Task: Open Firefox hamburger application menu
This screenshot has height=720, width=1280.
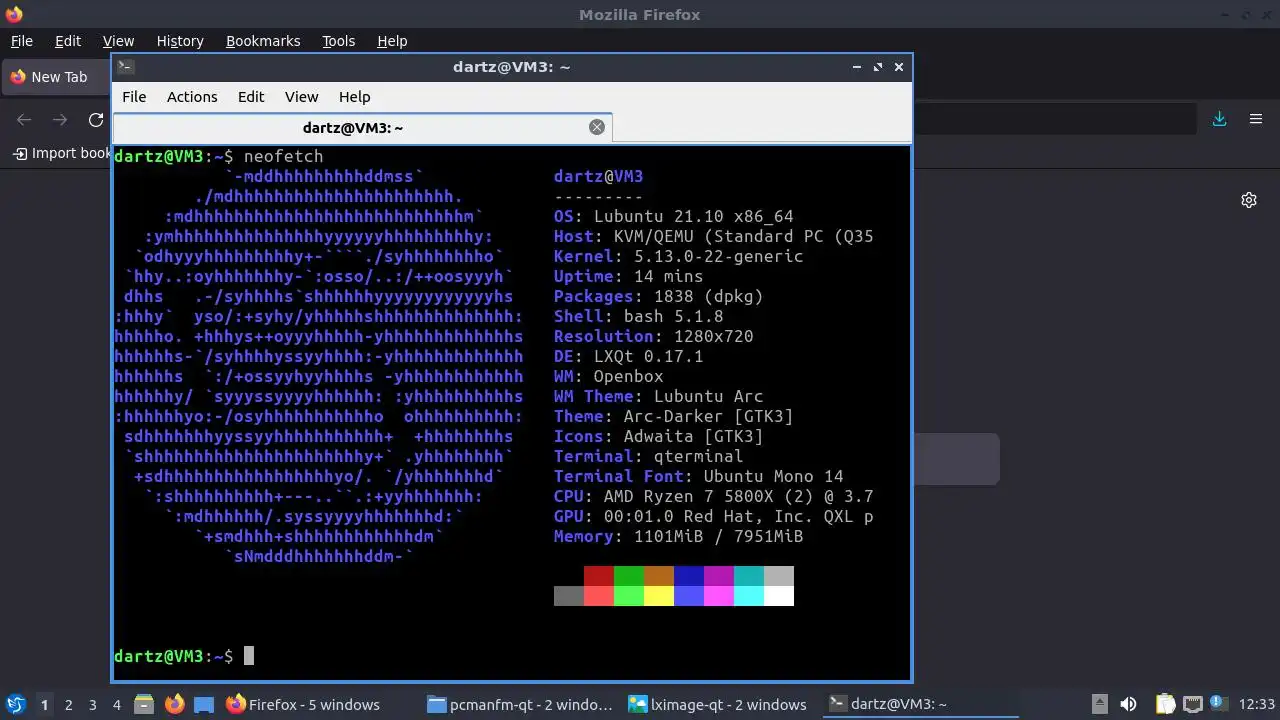Action: pyautogui.click(x=1256, y=119)
